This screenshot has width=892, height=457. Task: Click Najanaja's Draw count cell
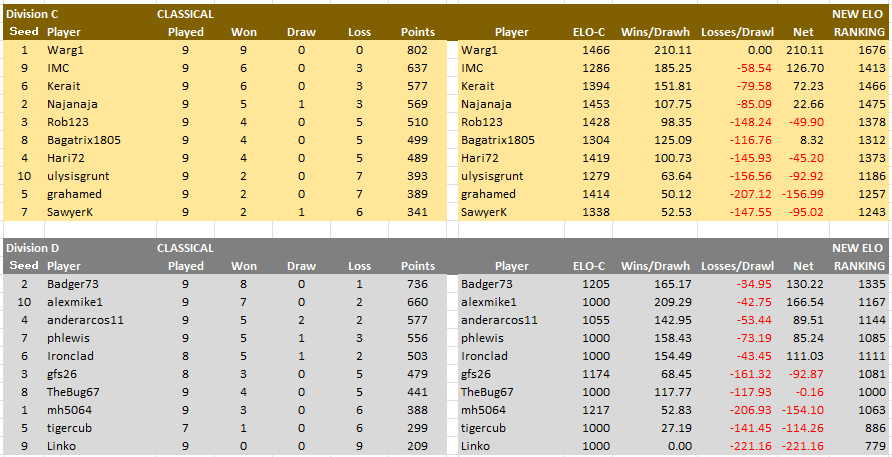click(301, 104)
